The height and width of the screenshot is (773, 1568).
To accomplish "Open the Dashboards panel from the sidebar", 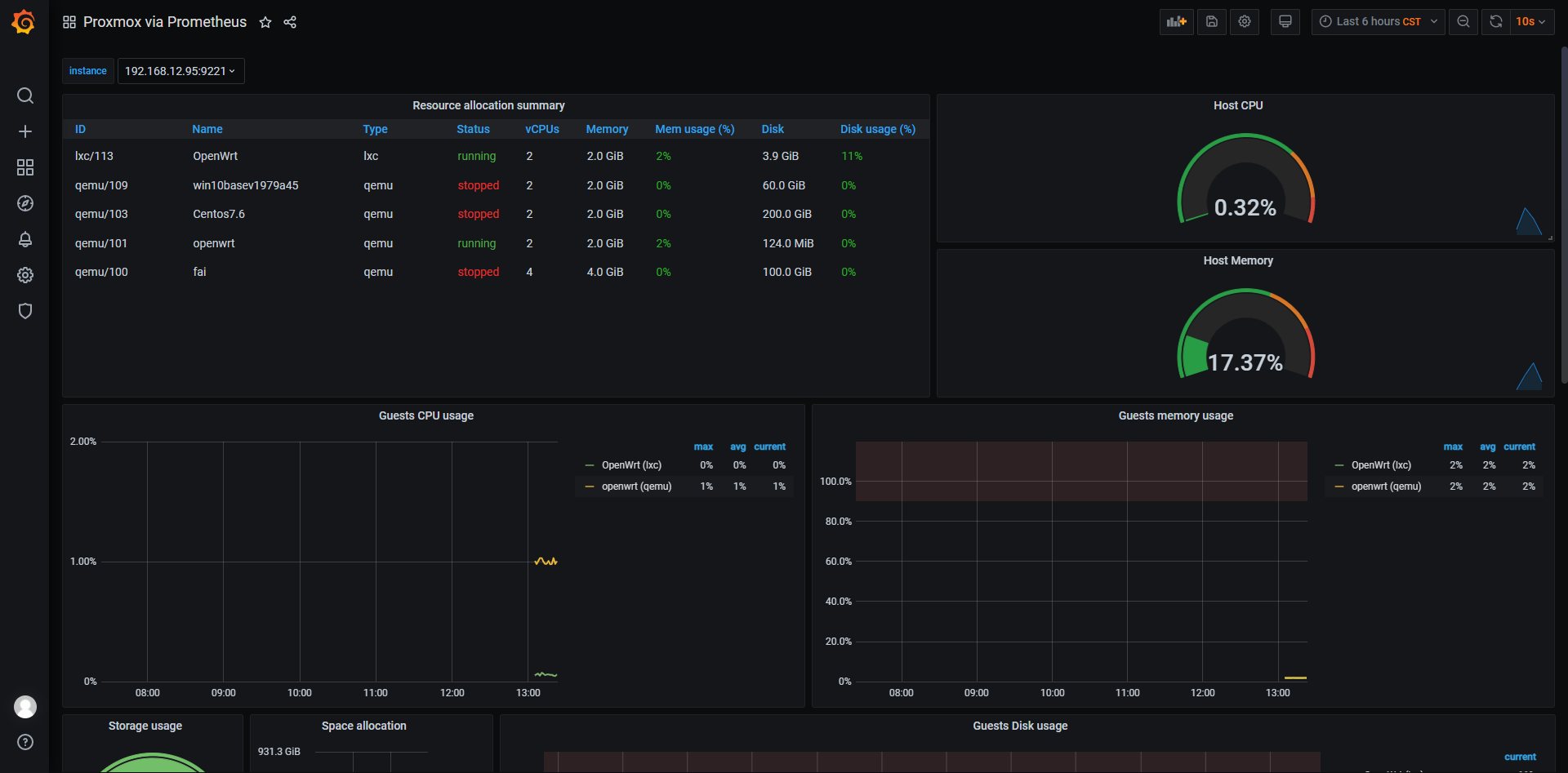I will pyautogui.click(x=25, y=167).
